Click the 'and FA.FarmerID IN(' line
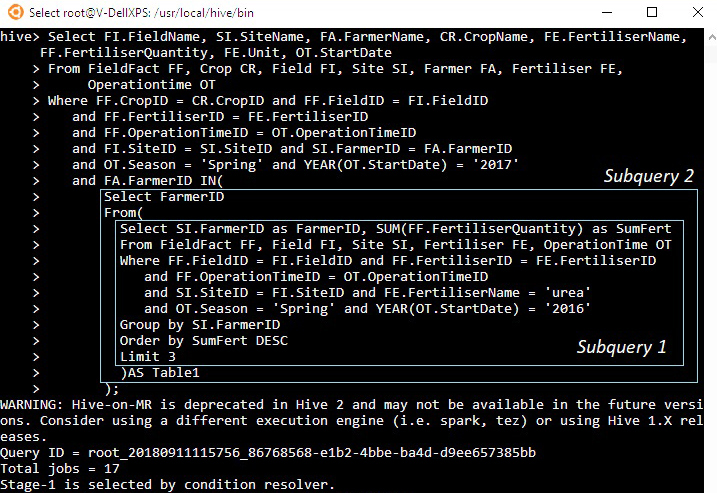Screen dimensions: 717x493 pos(150,181)
